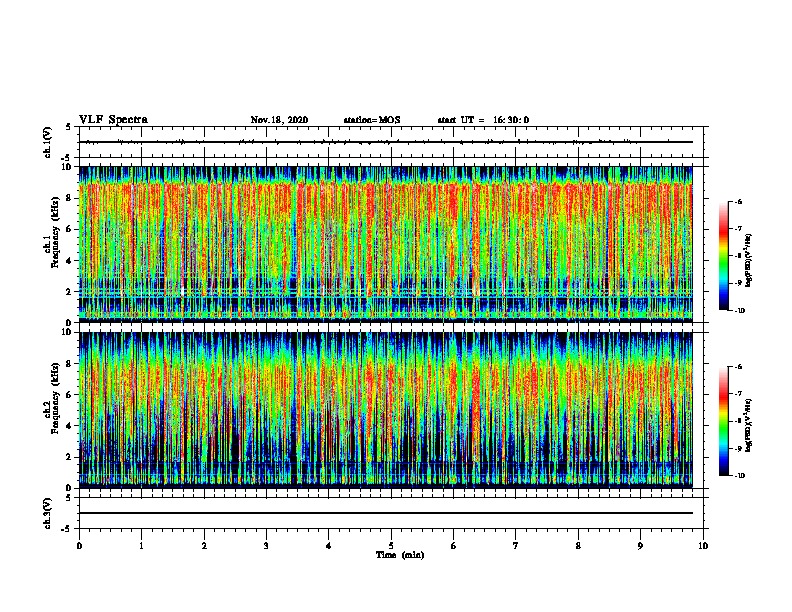The height and width of the screenshot is (612, 792).
Task: Click time axis tick label "1"
Action: point(141,546)
